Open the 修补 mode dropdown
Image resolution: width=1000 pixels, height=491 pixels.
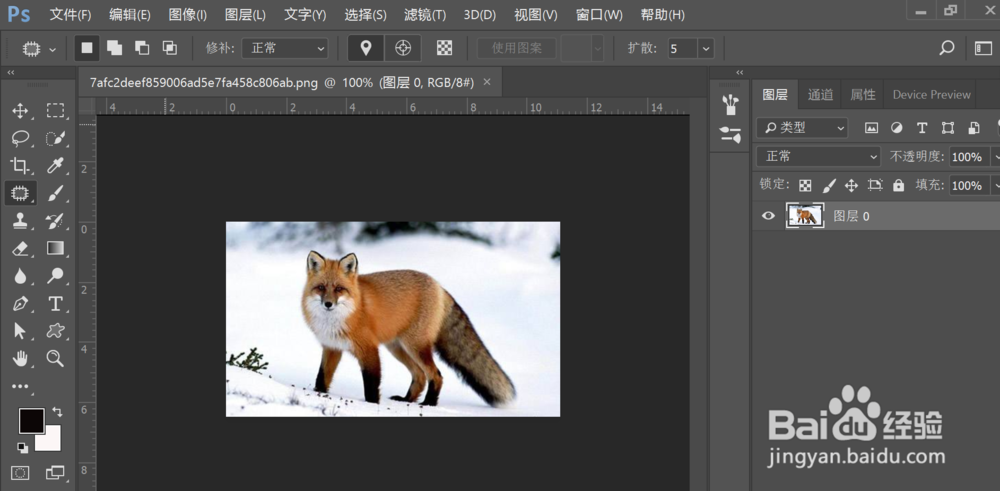[x=284, y=48]
